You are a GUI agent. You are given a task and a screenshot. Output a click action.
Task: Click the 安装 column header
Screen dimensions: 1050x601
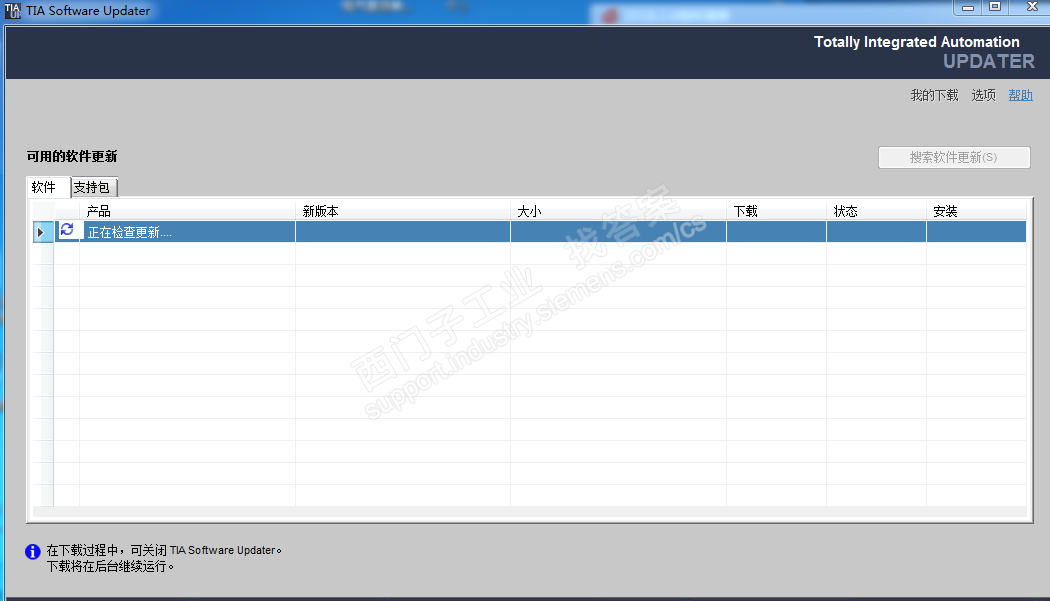976,211
